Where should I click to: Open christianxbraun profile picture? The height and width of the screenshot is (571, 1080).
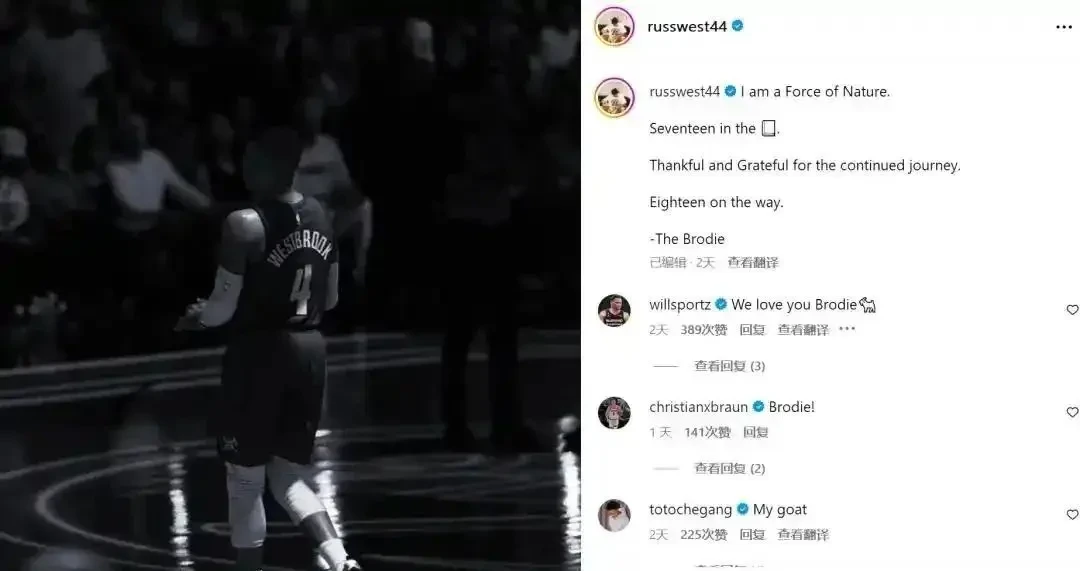[614, 413]
